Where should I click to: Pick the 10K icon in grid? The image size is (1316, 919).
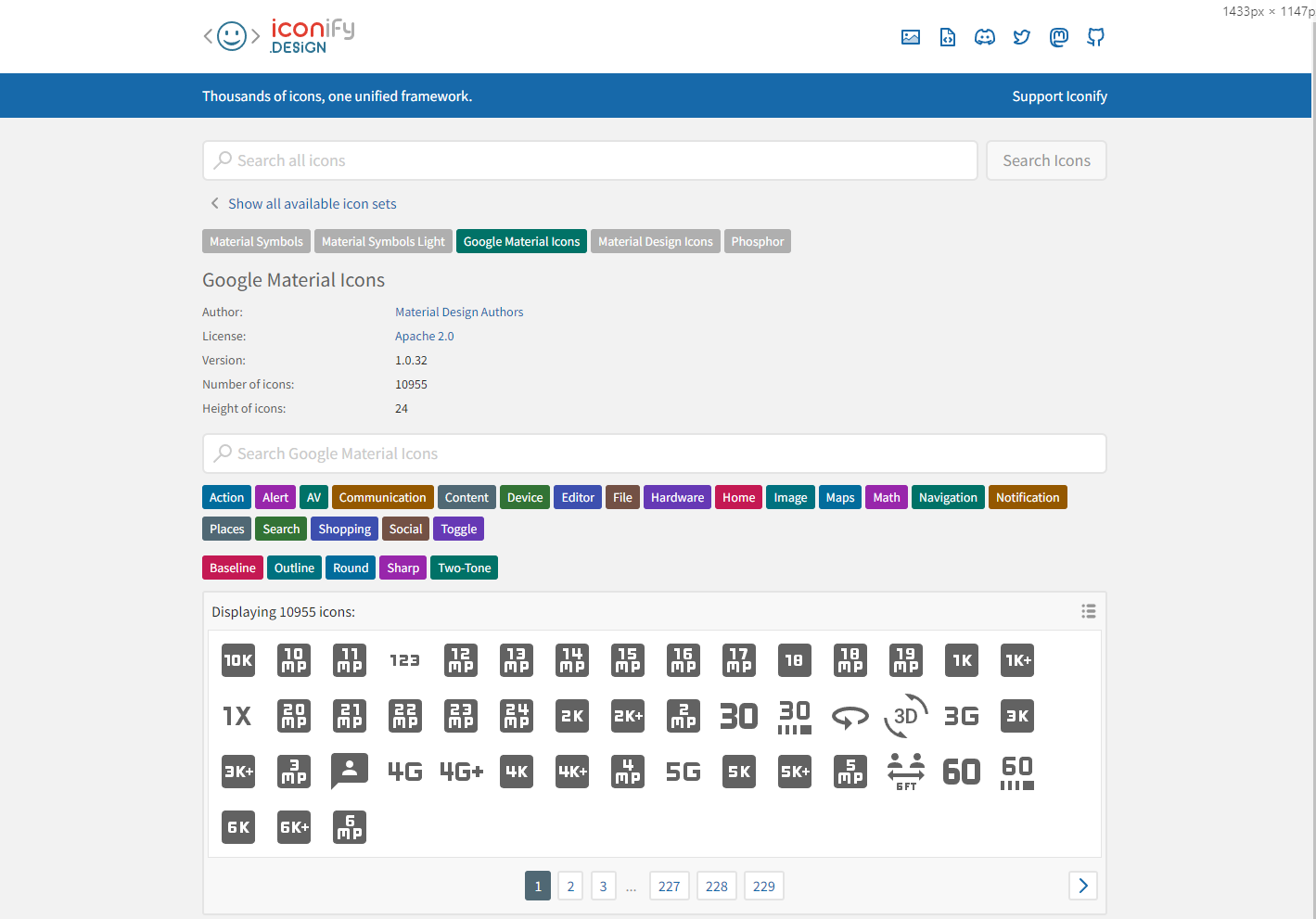tap(238, 660)
